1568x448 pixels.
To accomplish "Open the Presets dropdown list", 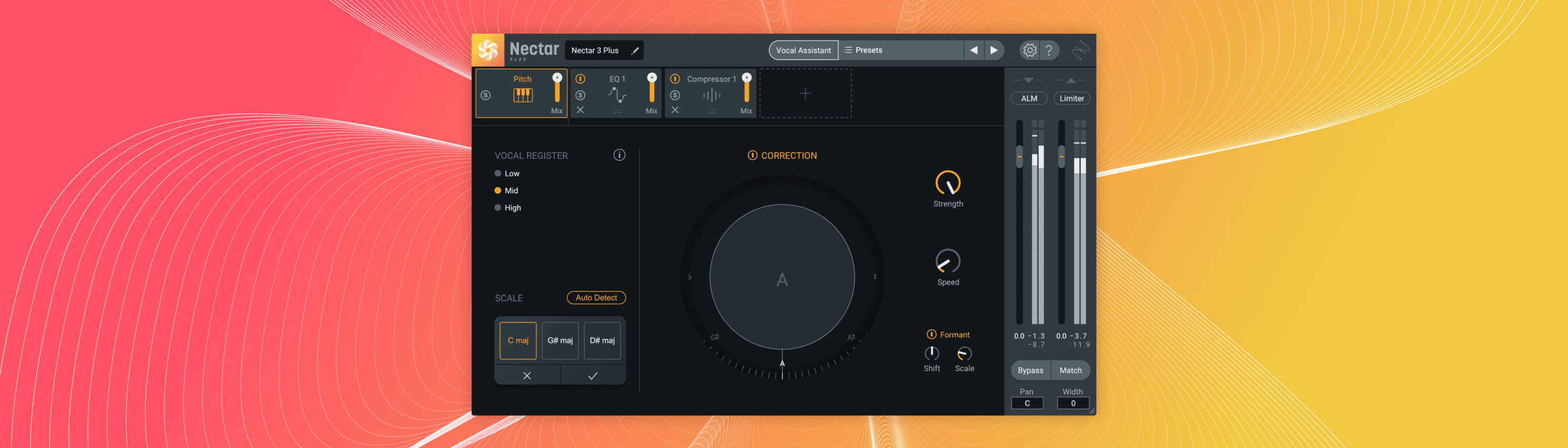I will point(902,51).
